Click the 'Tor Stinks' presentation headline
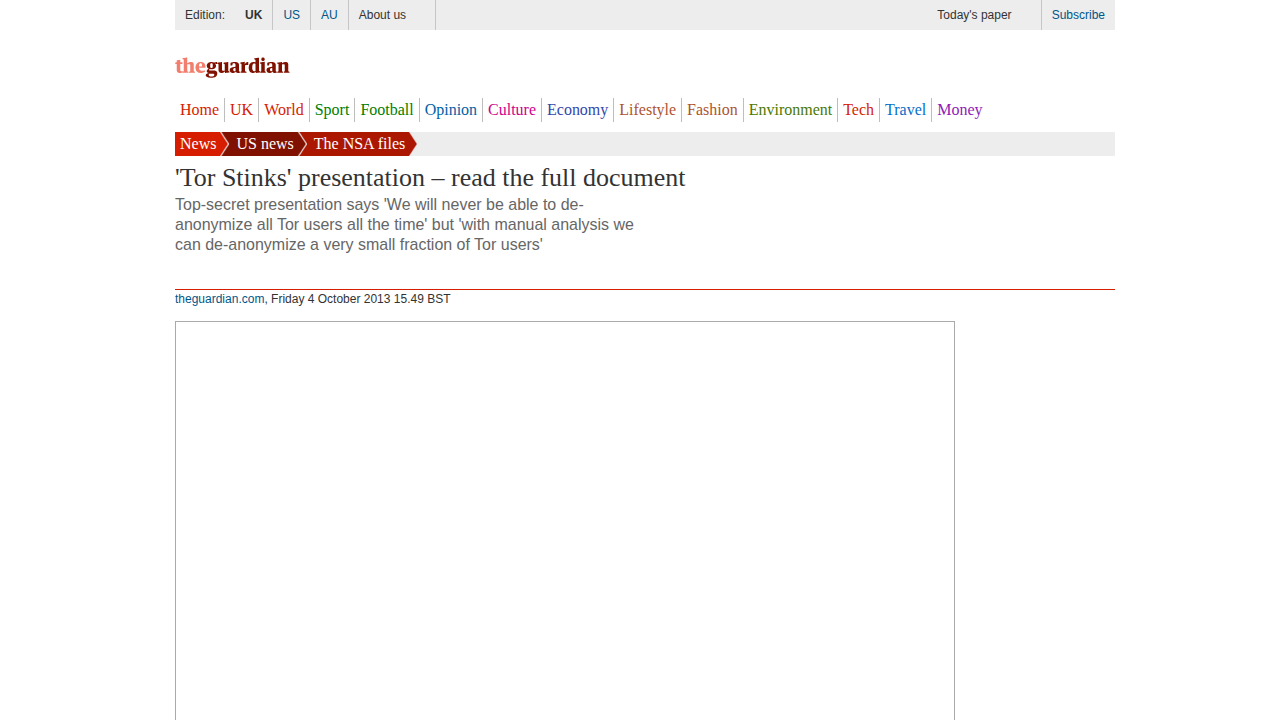1280x720 pixels. pyautogui.click(x=430, y=178)
